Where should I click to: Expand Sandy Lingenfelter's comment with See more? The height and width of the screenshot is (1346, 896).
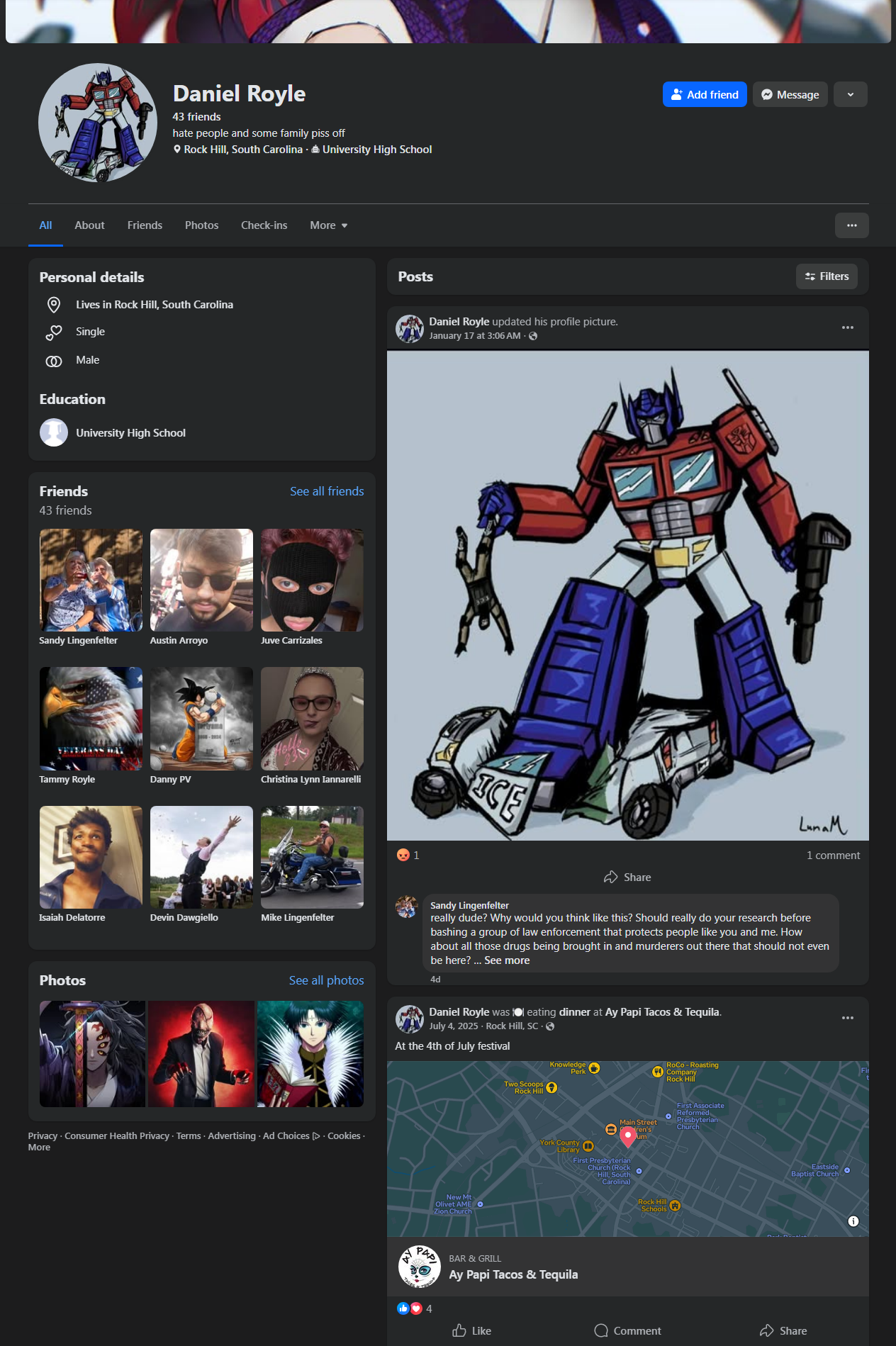point(507,960)
